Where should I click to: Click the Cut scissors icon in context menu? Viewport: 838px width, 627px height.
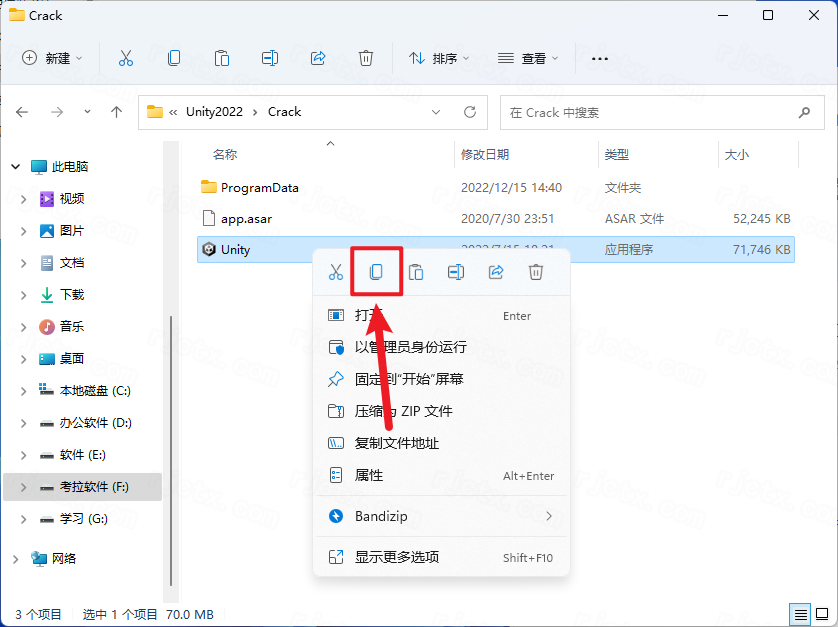[336, 272]
